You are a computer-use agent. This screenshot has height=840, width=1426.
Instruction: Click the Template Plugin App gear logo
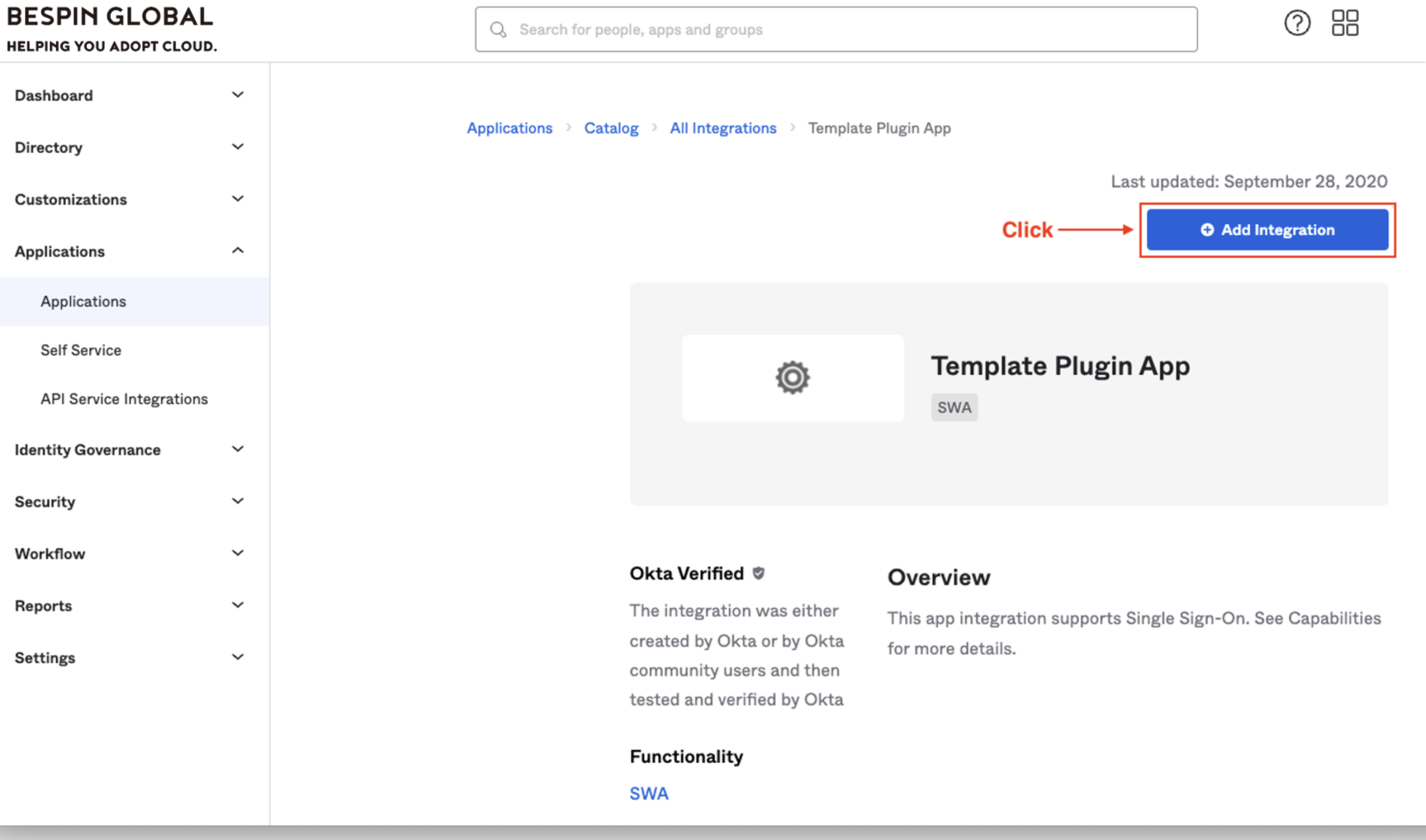[792, 378]
